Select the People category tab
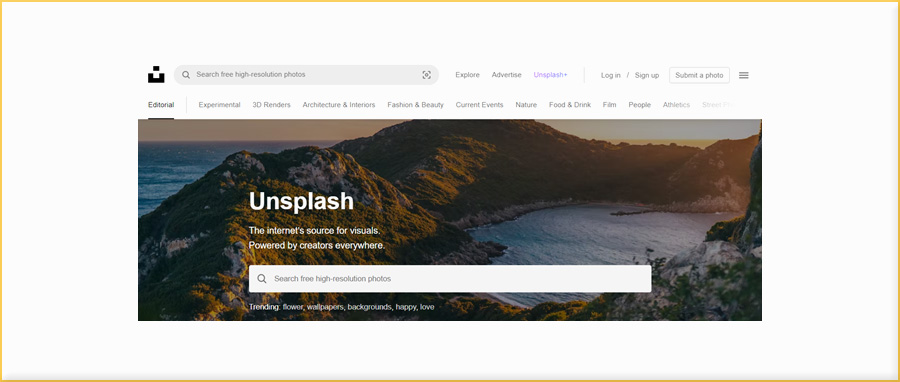The width and height of the screenshot is (900, 382). [x=639, y=105]
